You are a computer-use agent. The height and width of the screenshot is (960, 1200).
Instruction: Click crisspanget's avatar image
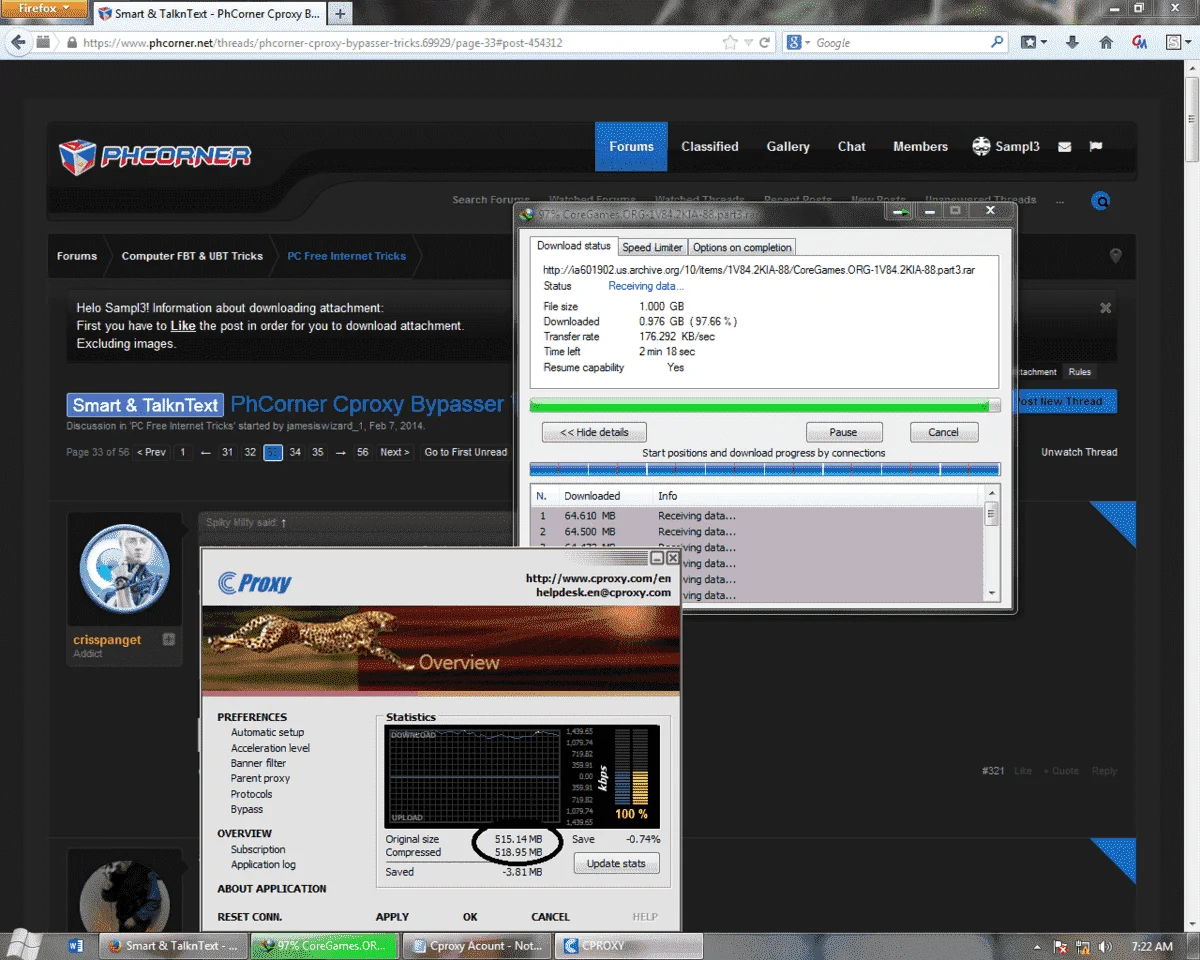(x=125, y=568)
